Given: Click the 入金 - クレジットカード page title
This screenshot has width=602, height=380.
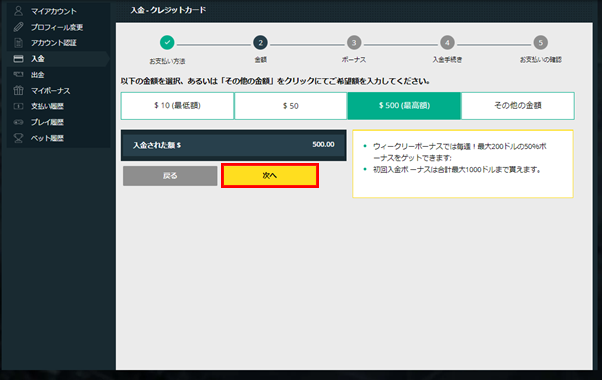Looking at the screenshot, I should pos(168,10).
